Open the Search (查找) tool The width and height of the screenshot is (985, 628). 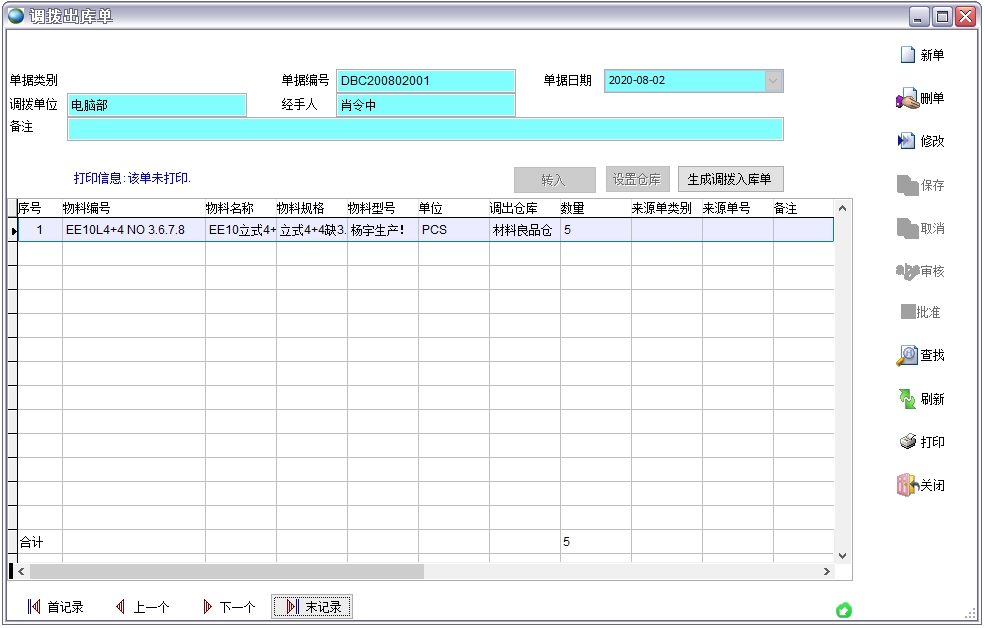907,356
